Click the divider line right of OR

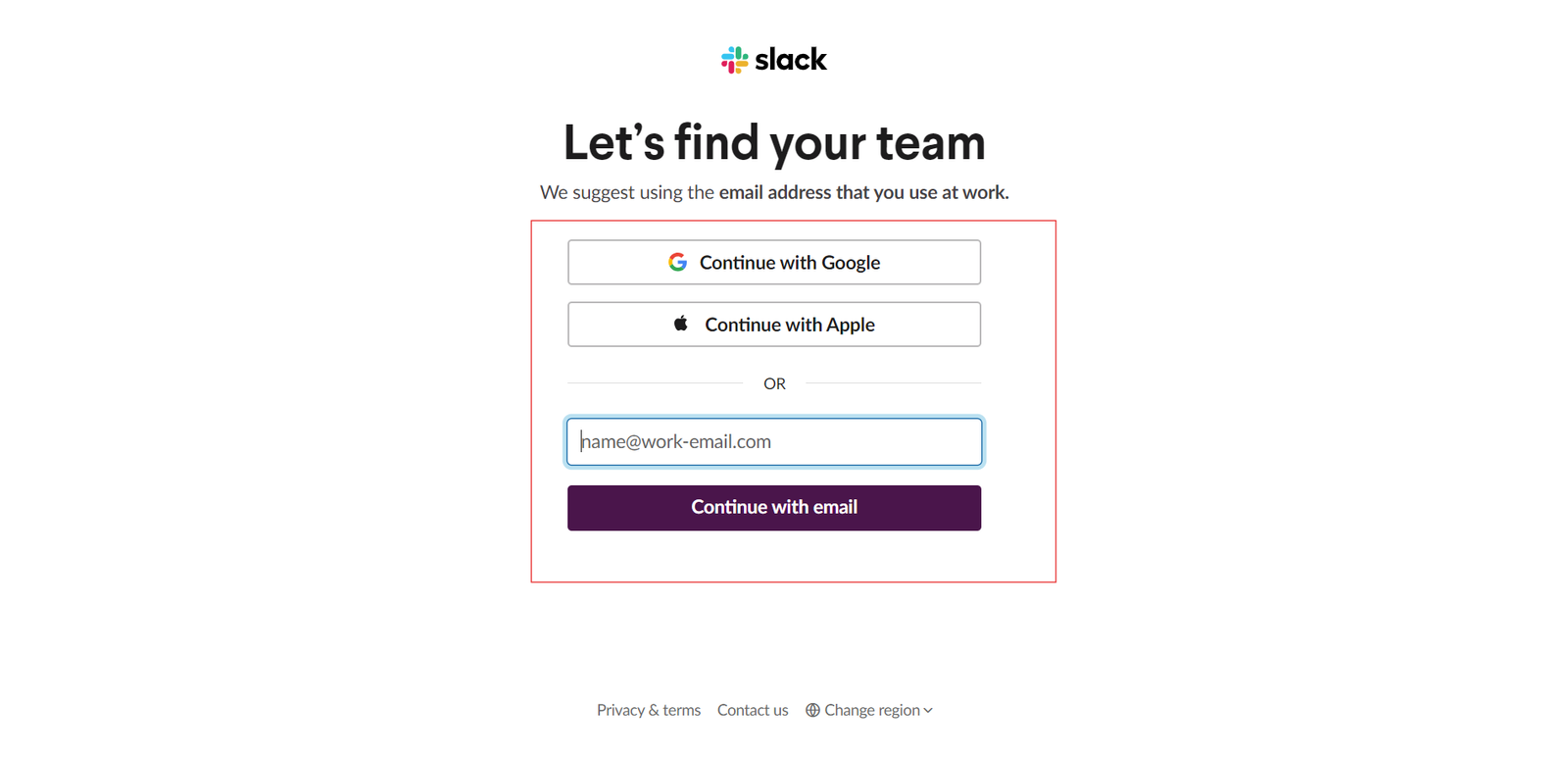pyautogui.click(x=893, y=383)
